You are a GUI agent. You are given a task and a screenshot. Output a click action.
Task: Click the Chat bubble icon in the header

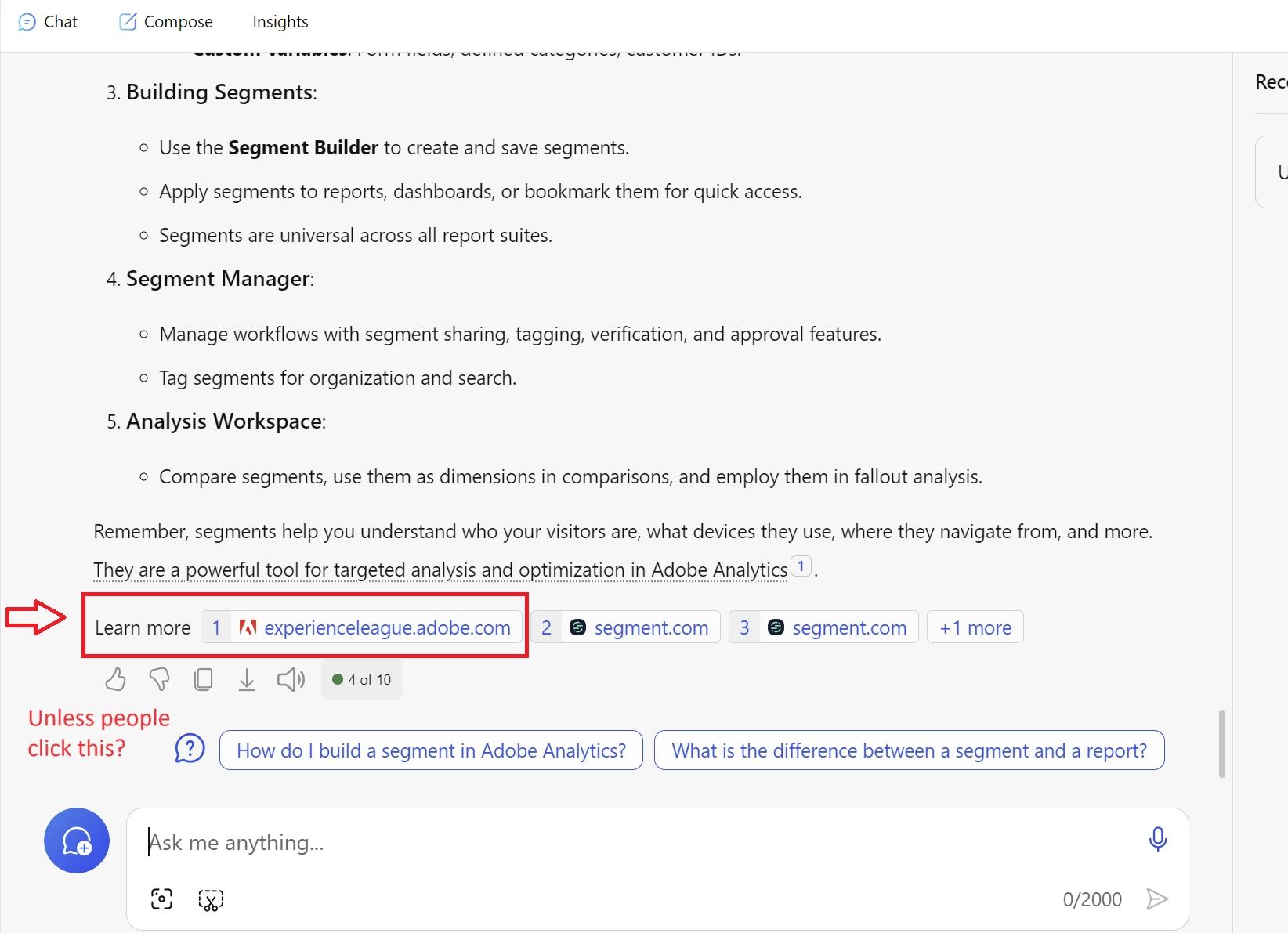pos(27,22)
